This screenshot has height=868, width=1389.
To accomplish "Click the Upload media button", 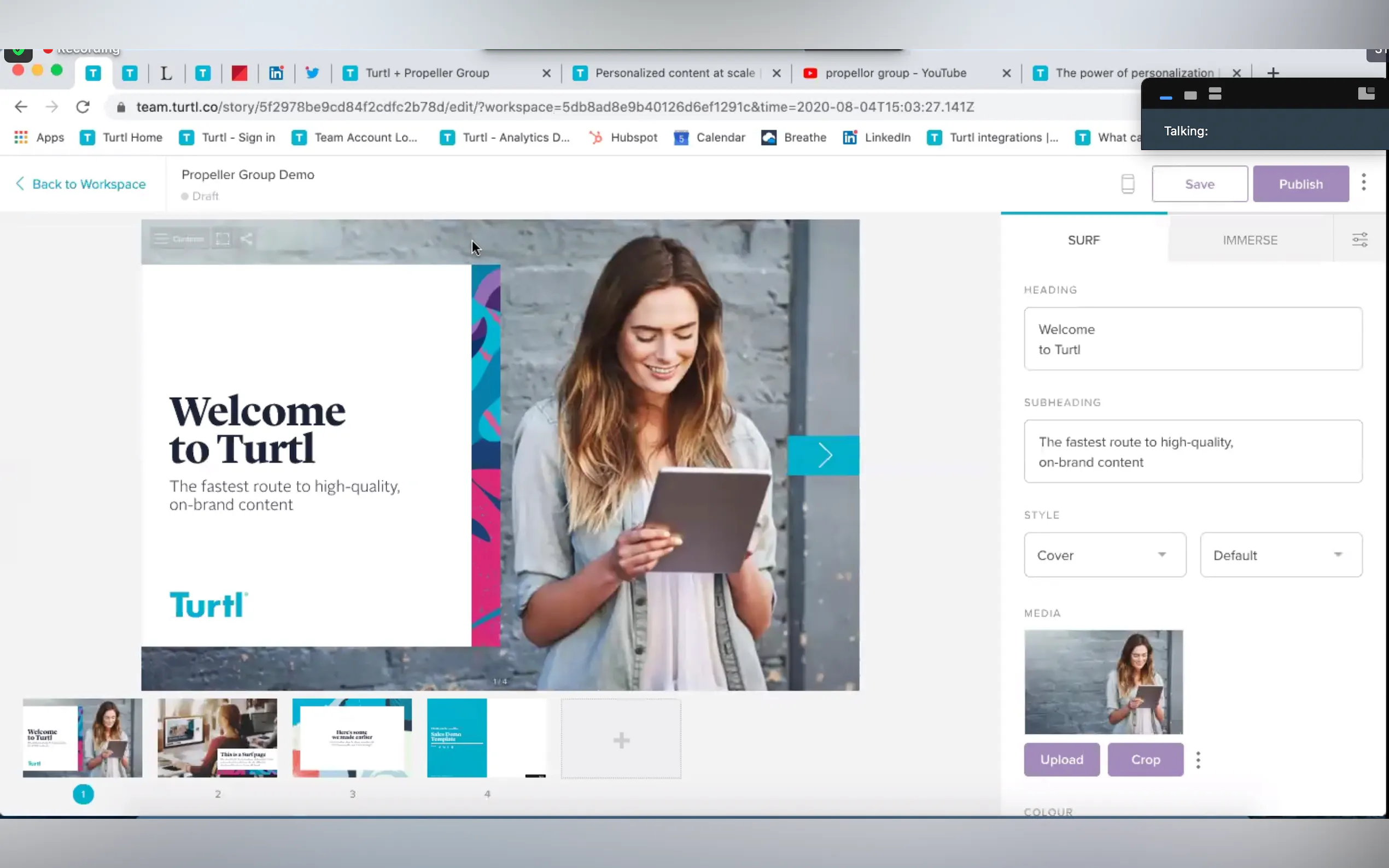I will tap(1061, 760).
